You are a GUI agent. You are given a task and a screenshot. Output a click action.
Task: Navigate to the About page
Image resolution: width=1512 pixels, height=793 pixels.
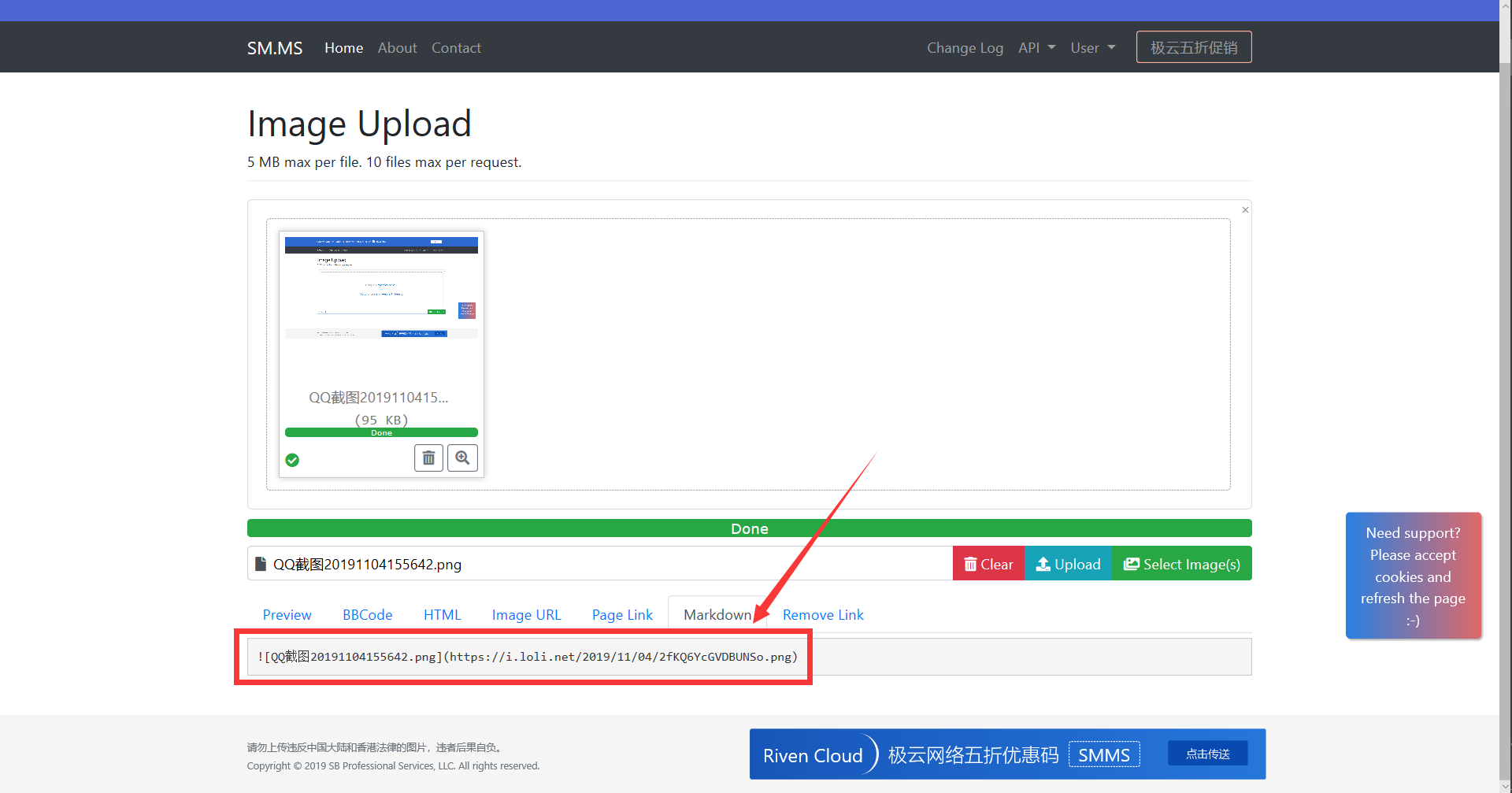point(397,47)
